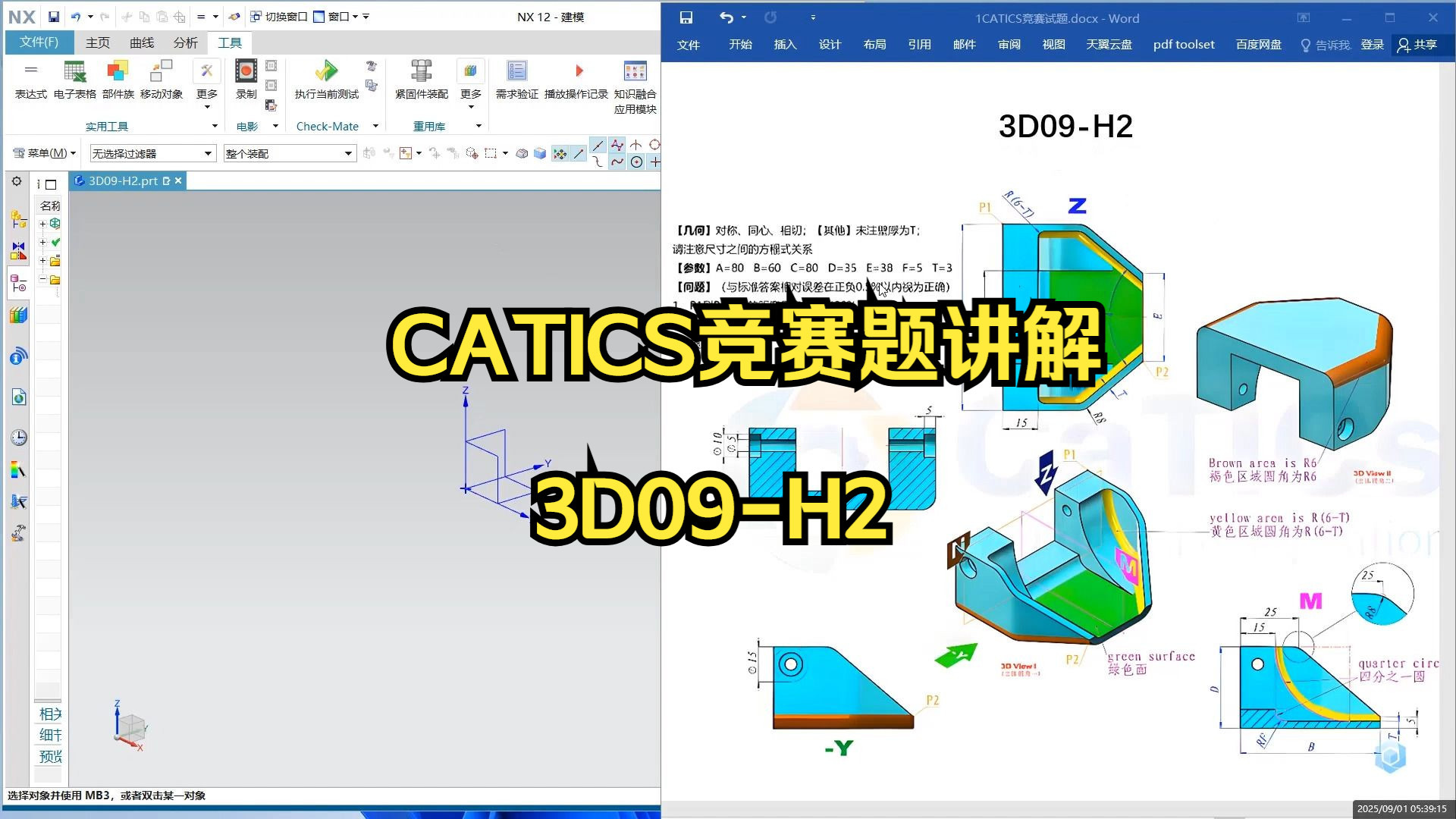This screenshot has width=1456, height=819.
Task: Open the 需求验证 requirements validation tool
Action: [517, 80]
